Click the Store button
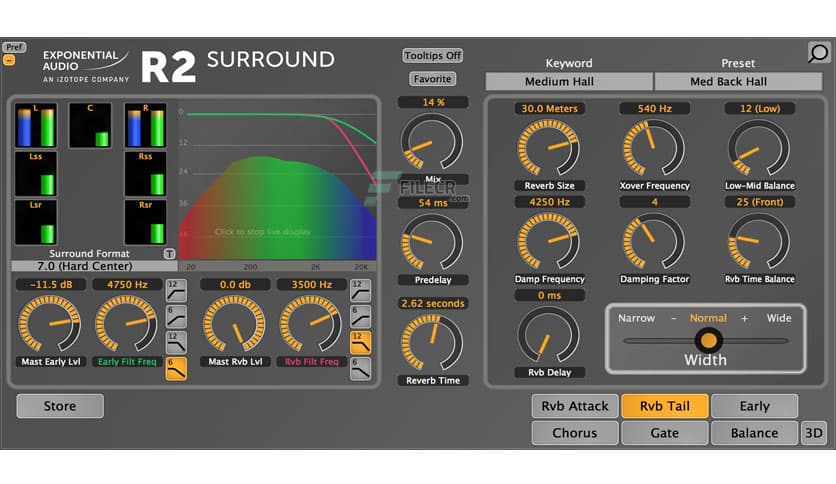836x484 pixels. tap(60, 406)
